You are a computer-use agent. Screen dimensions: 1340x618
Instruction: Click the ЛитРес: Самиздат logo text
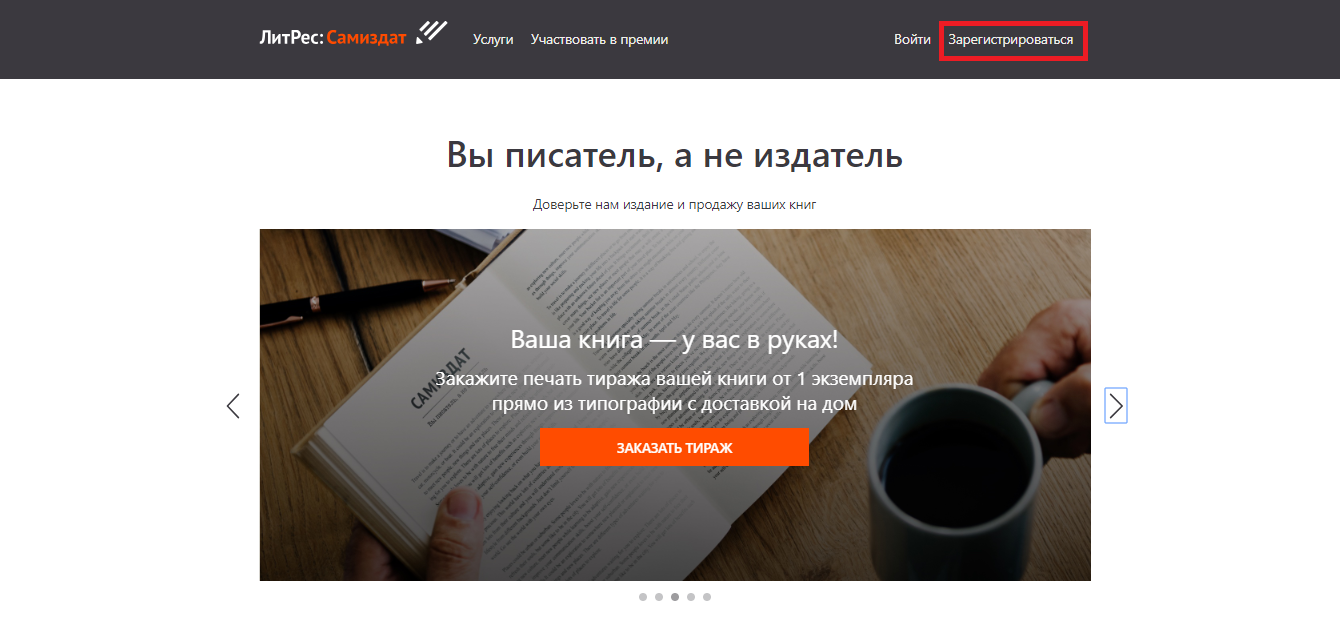[333, 38]
